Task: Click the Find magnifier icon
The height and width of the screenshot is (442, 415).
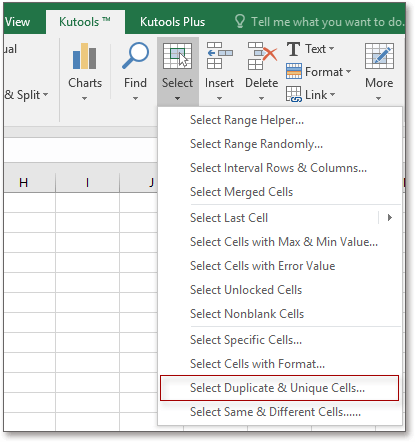Action: point(135,56)
